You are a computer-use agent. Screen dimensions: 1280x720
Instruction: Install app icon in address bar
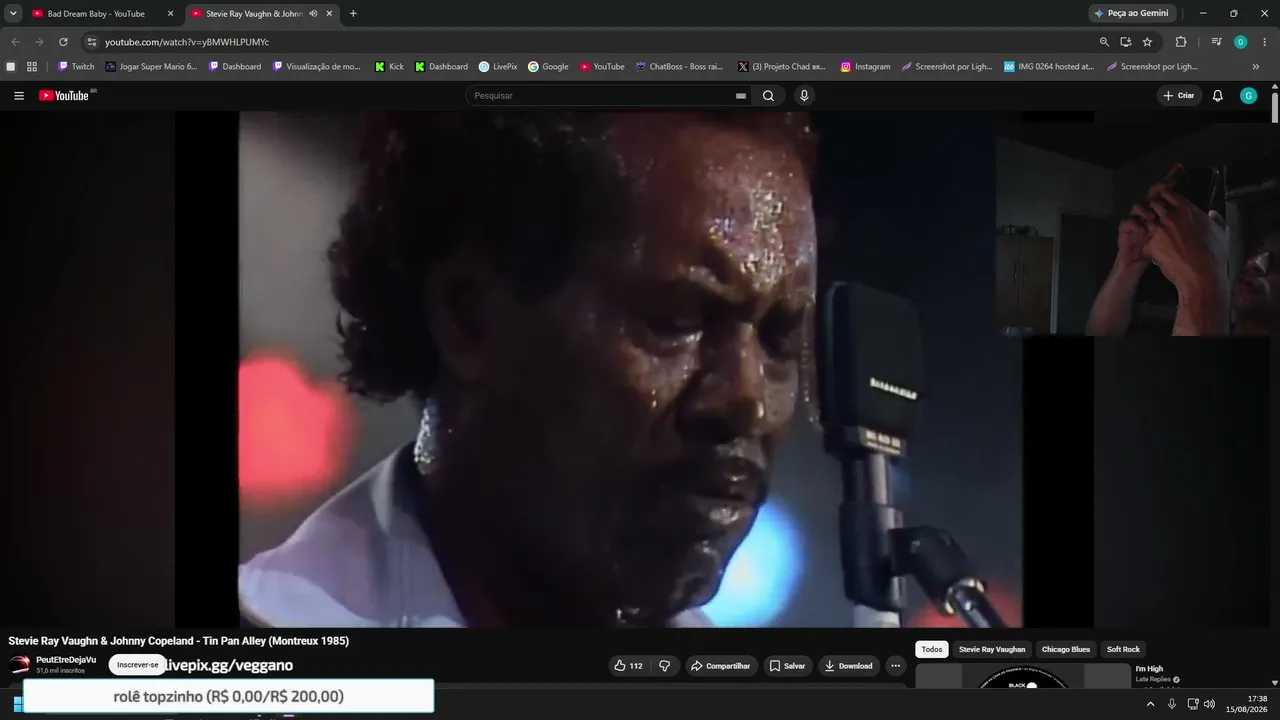click(1126, 42)
